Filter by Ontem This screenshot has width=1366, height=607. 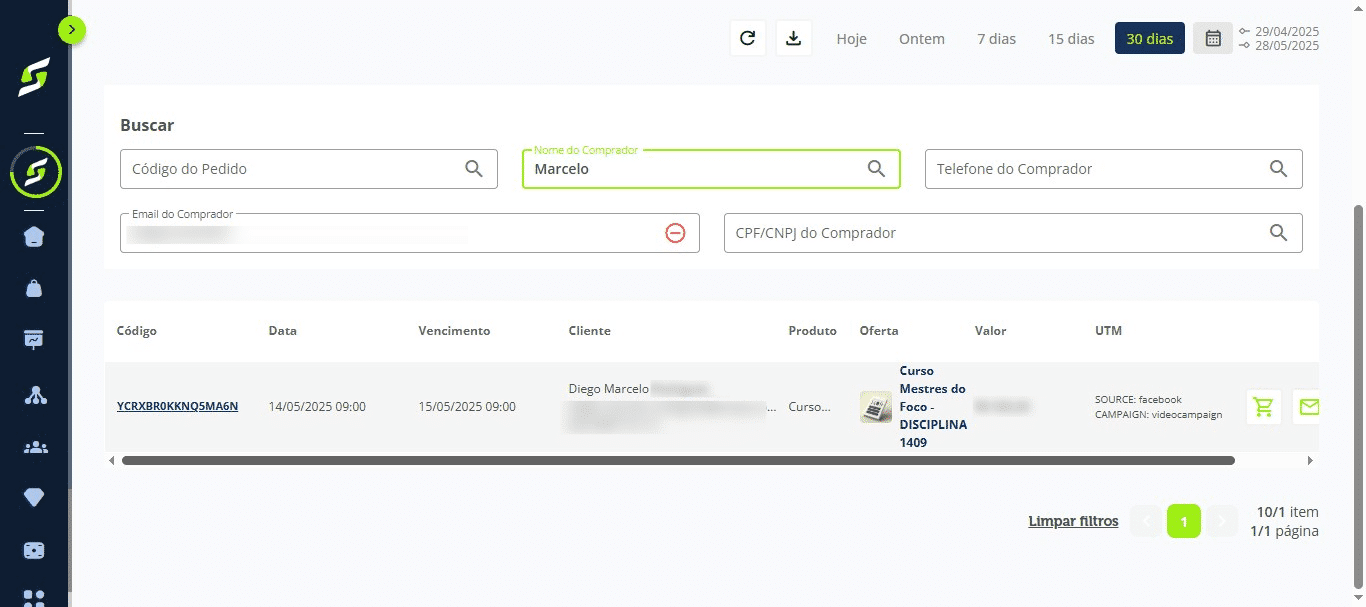922,39
